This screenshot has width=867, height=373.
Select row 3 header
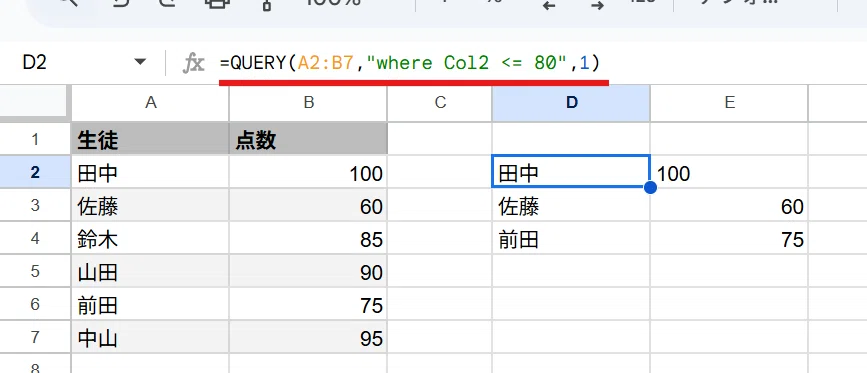tap(35, 205)
